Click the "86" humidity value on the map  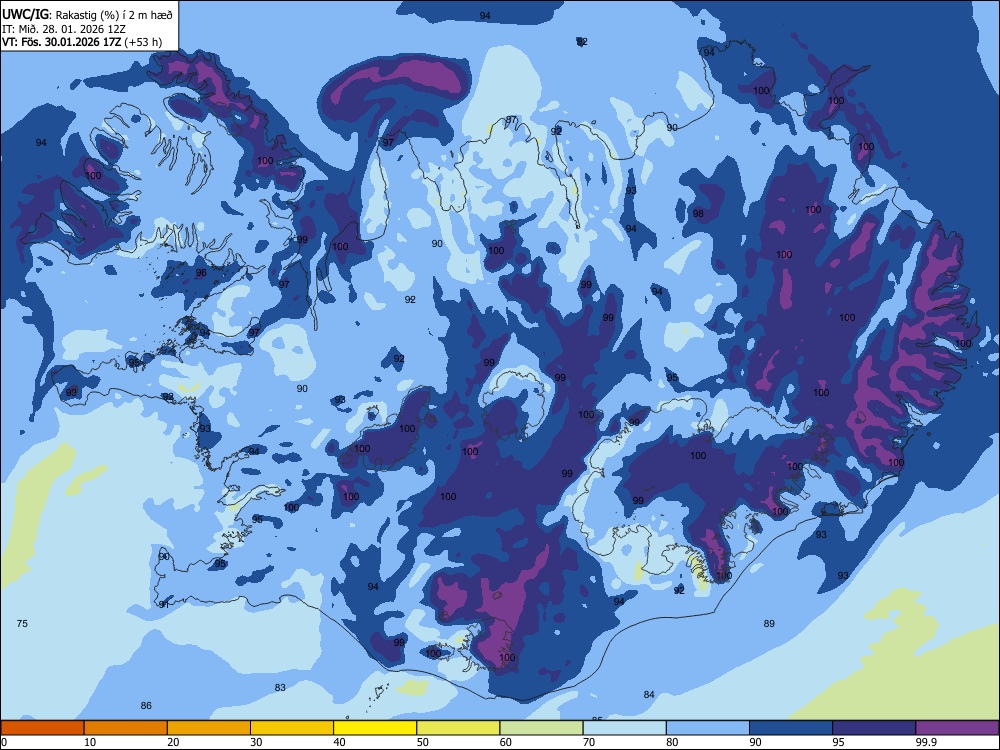pos(146,705)
